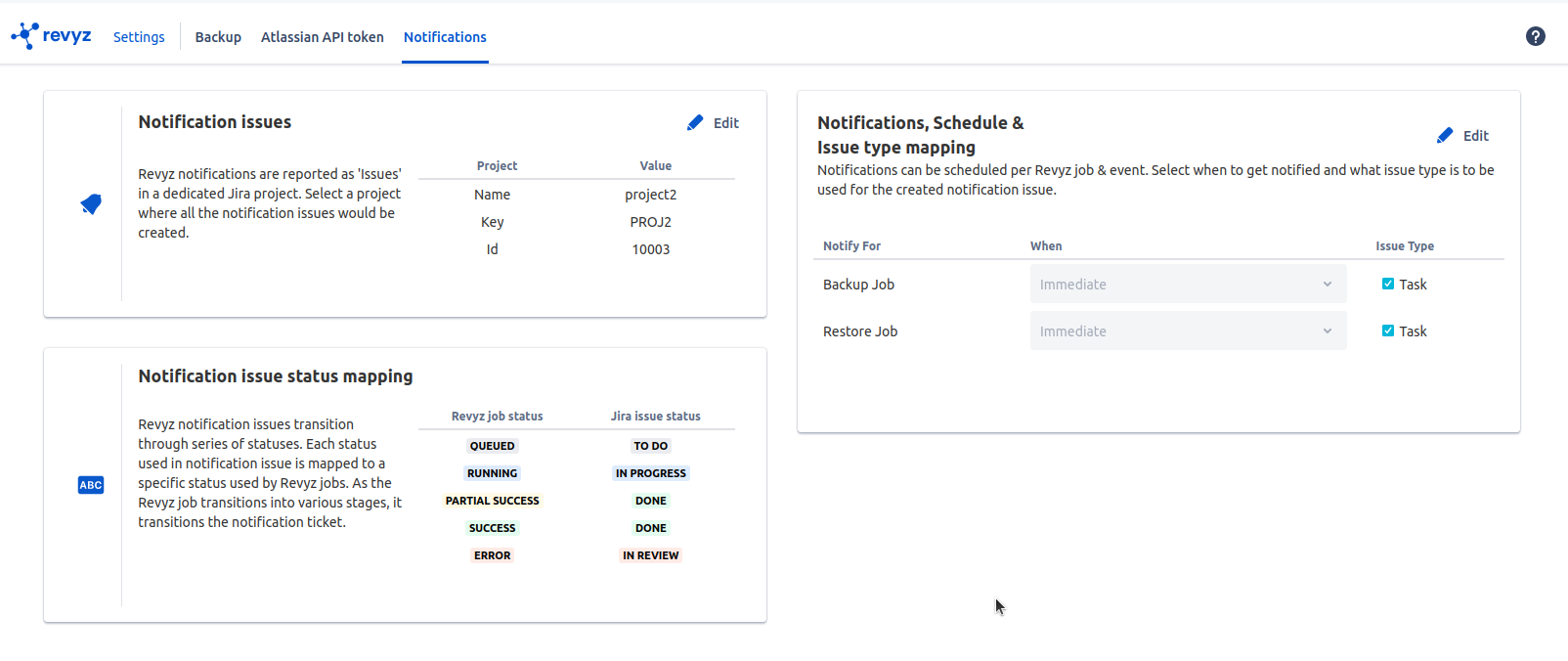Enable Task checkbox for Backup Job
The width and height of the screenshot is (1568, 661).
coord(1387,285)
